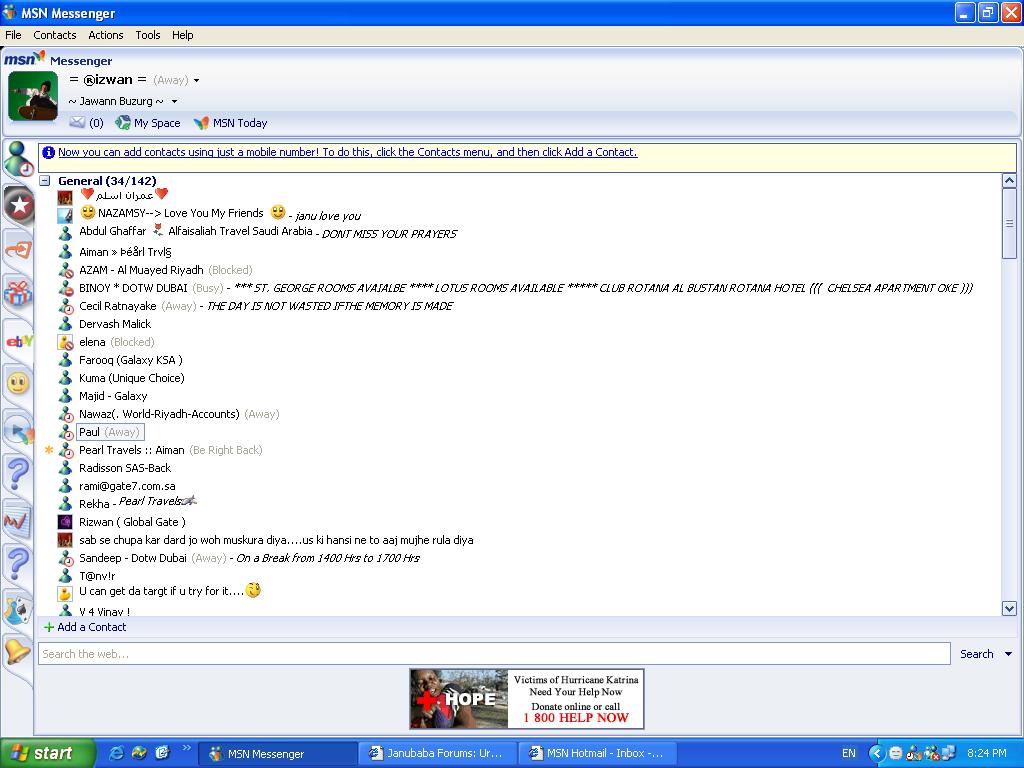Viewport: 1024px width, 768px height.
Task: Open the Search options dropdown arrow
Action: tap(1008, 654)
